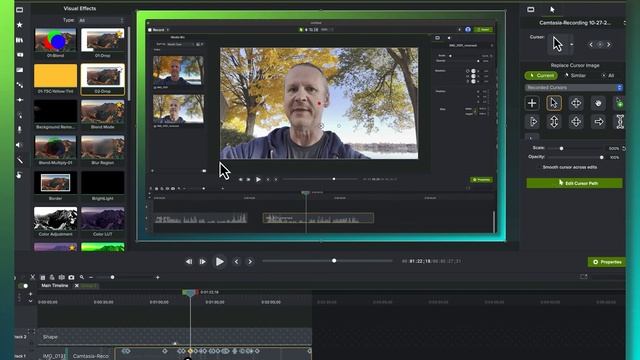Select the grabbing hand cursor image
This screenshot has width=640, height=360.
pos(598,103)
